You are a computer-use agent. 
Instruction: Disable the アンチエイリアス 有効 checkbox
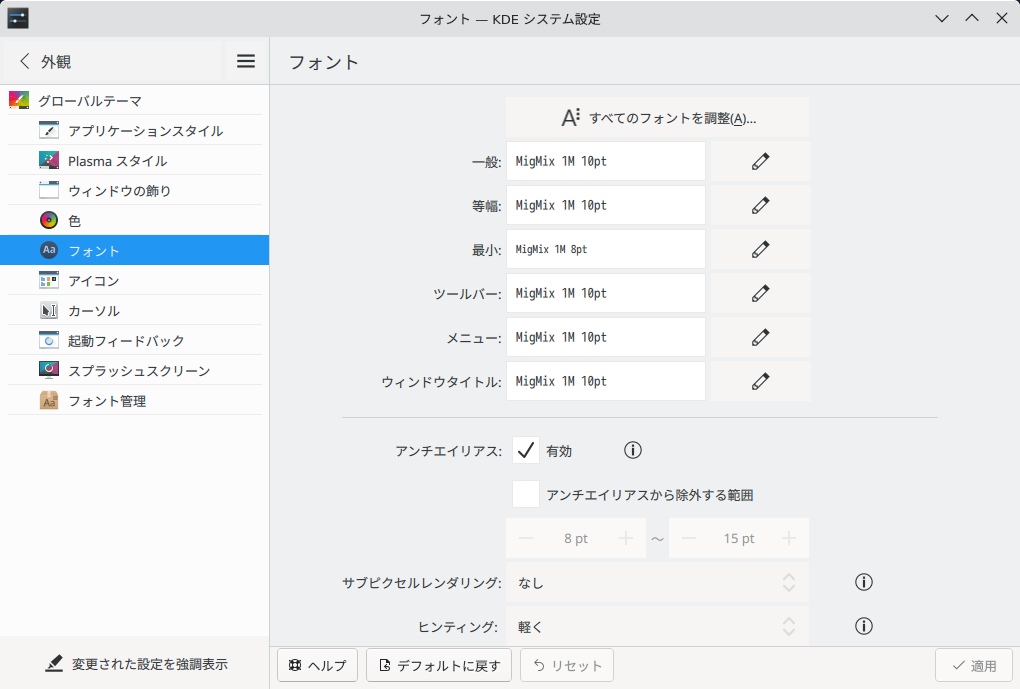pyautogui.click(x=526, y=450)
